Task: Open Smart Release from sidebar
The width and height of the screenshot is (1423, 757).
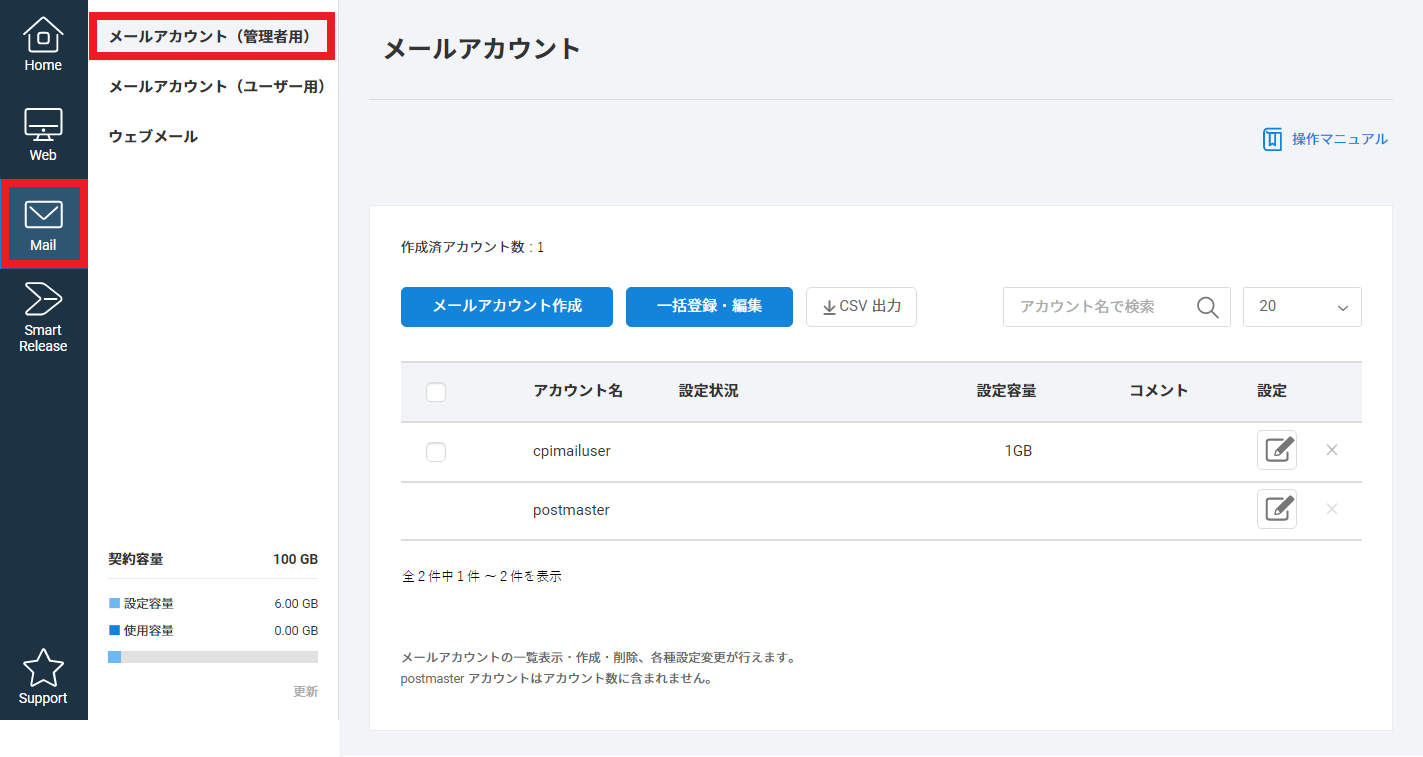Action: [x=43, y=317]
